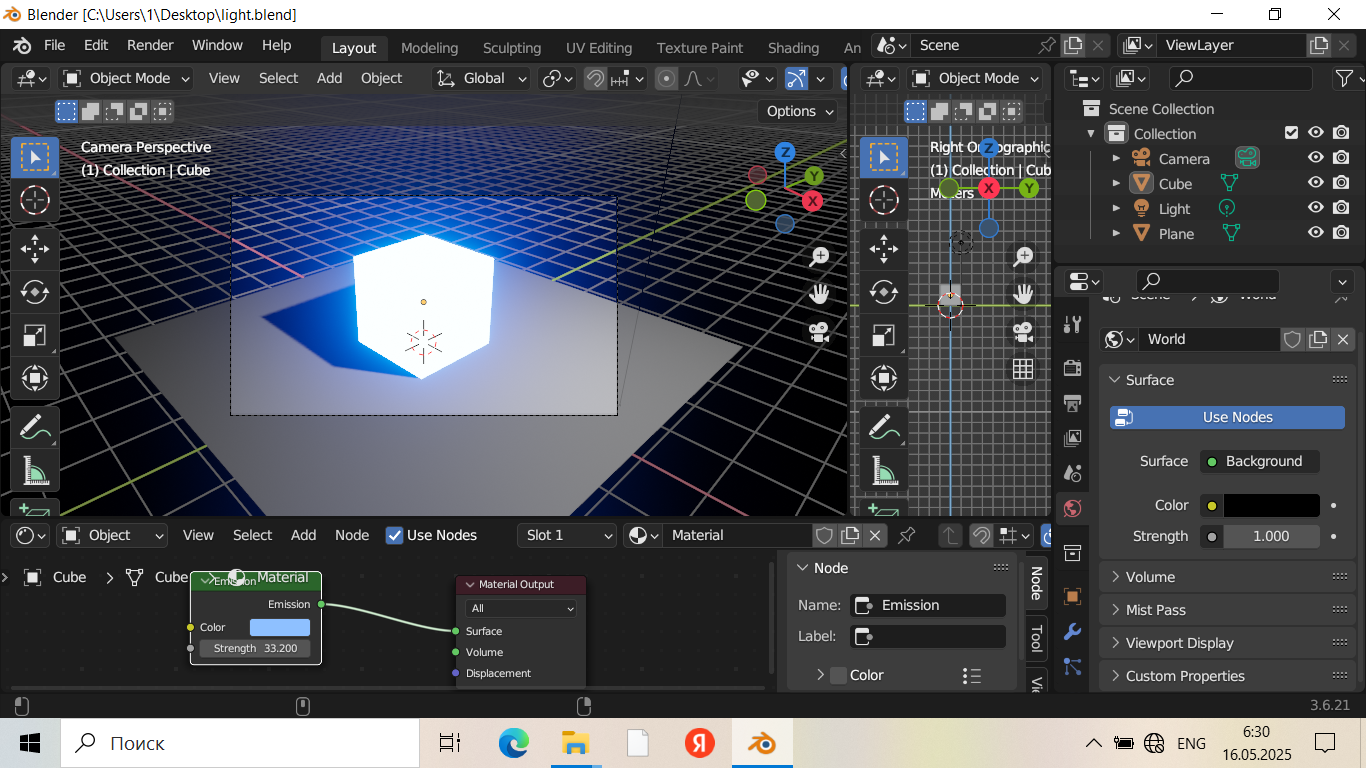Screen dimensions: 1366x768
Task: Click the Use Nodes button in World
Action: (1227, 417)
